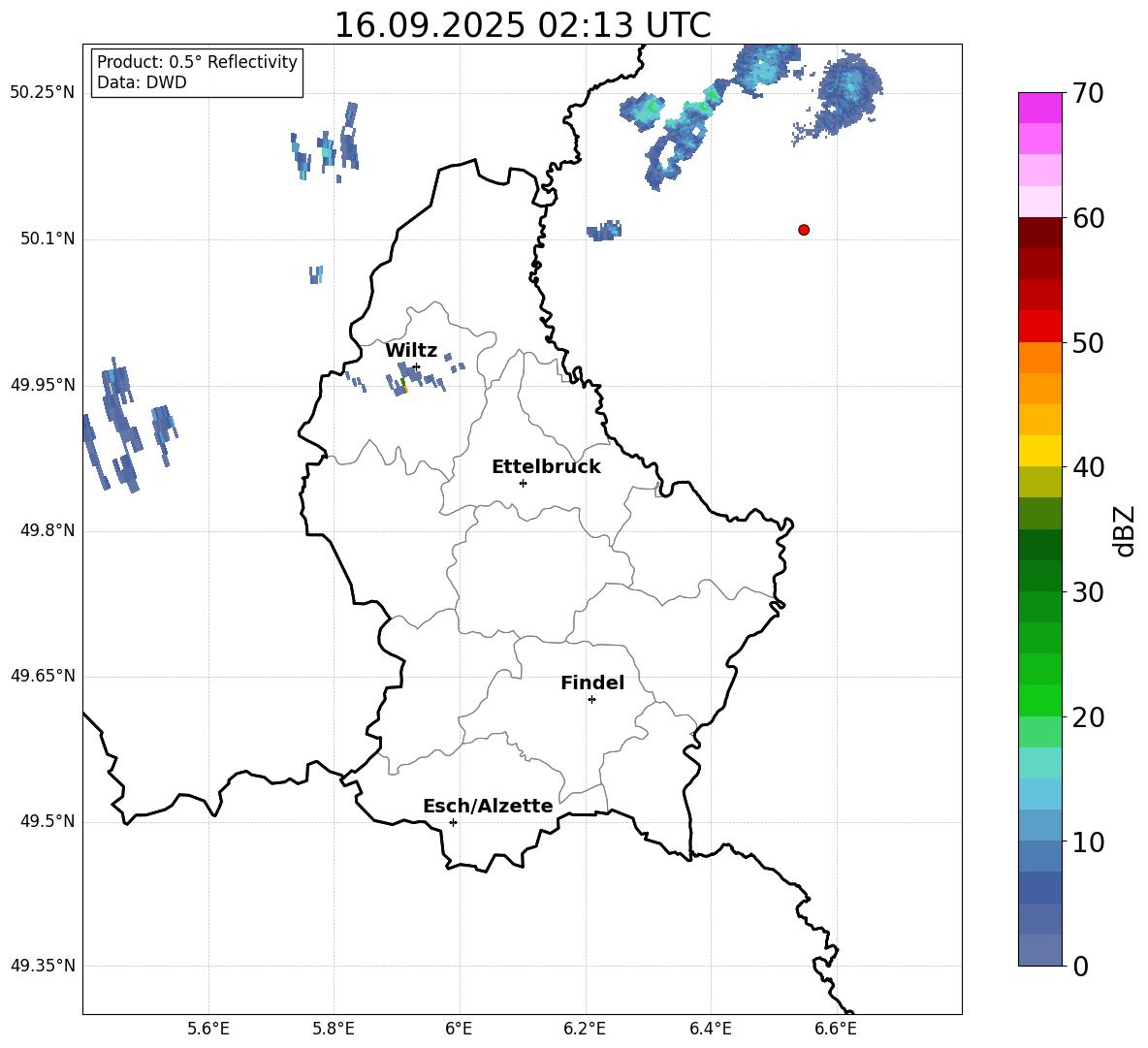Click the Esch/Alzette station cross marker
The height and width of the screenshot is (1048, 1148).
click(453, 822)
